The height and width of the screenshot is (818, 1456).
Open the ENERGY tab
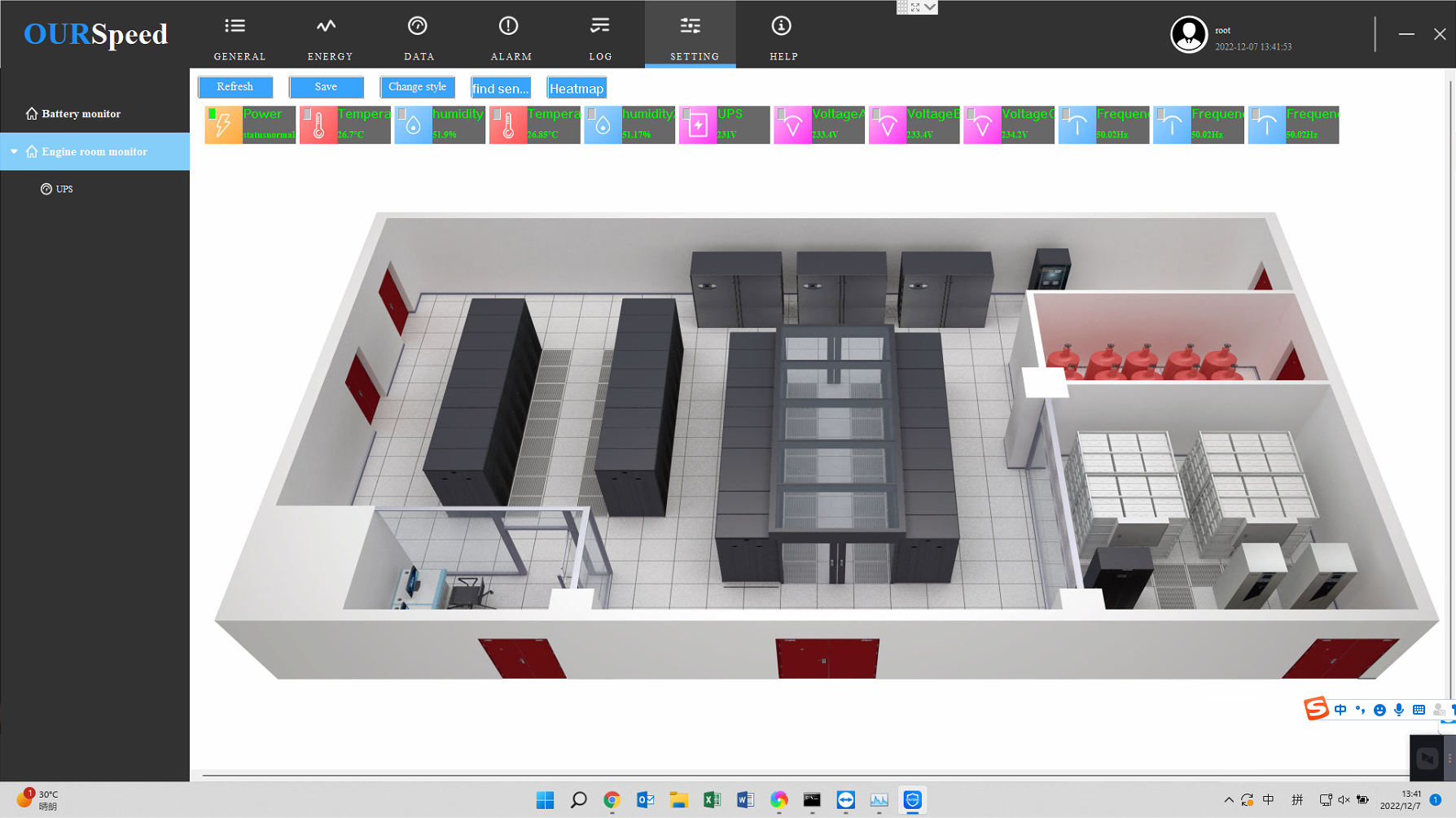[x=330, y=37]
